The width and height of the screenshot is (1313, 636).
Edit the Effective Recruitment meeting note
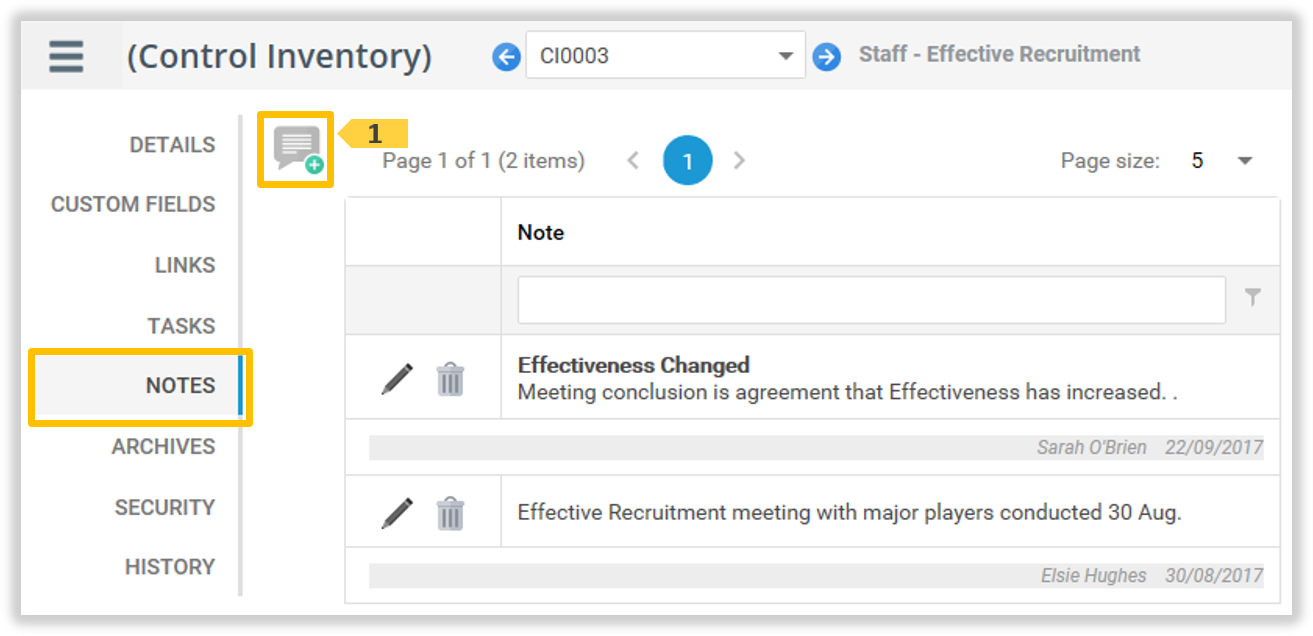point(397,513)
